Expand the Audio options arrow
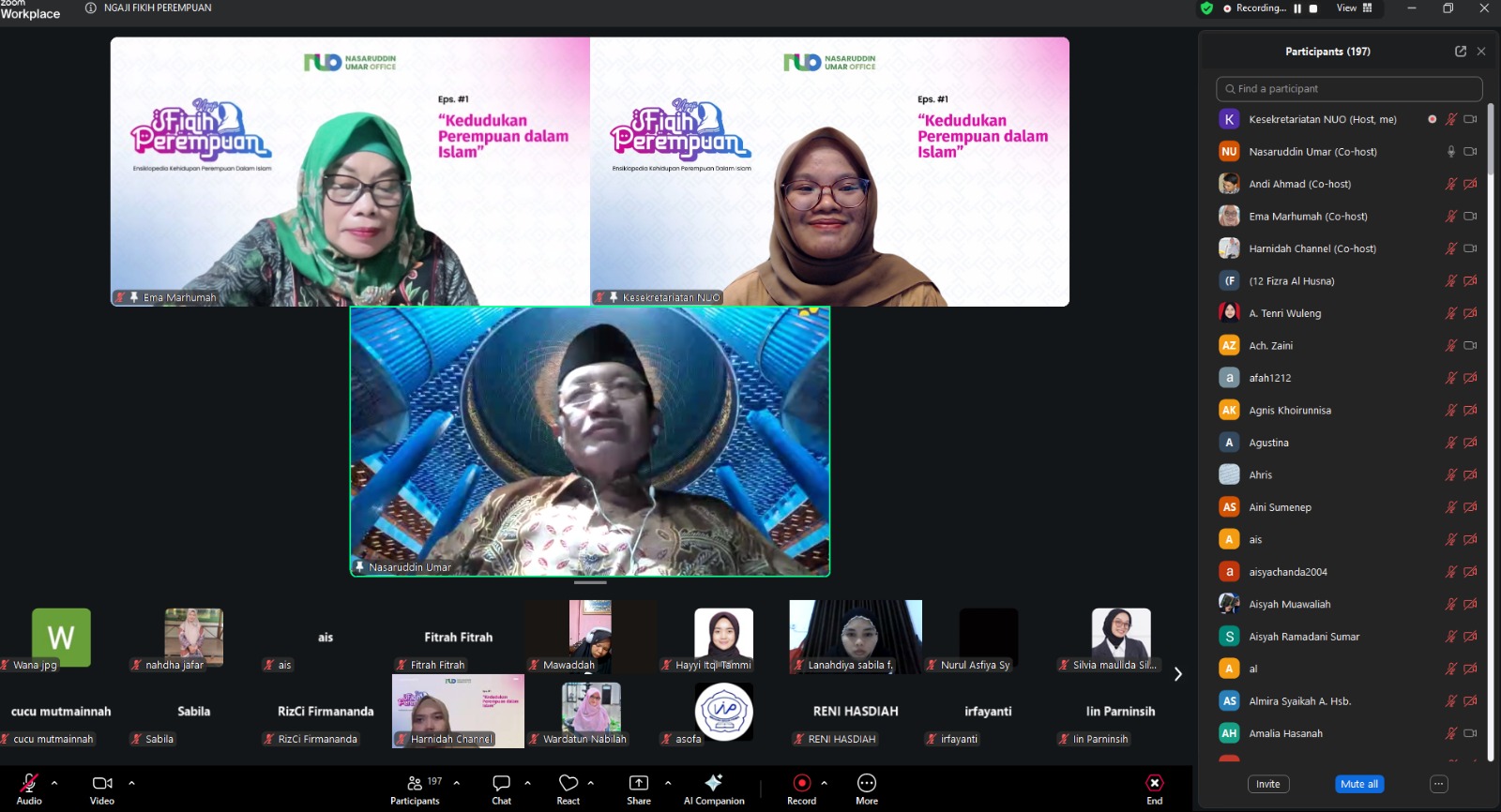1501x812 pixels. [54, 783]
